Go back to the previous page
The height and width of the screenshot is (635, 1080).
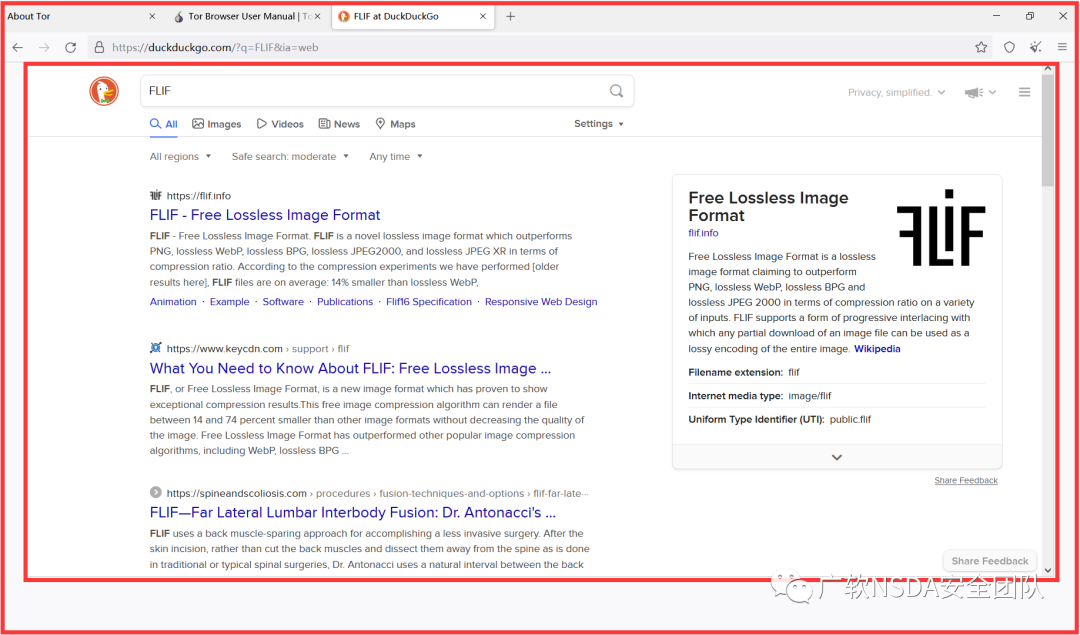(18, 48)
